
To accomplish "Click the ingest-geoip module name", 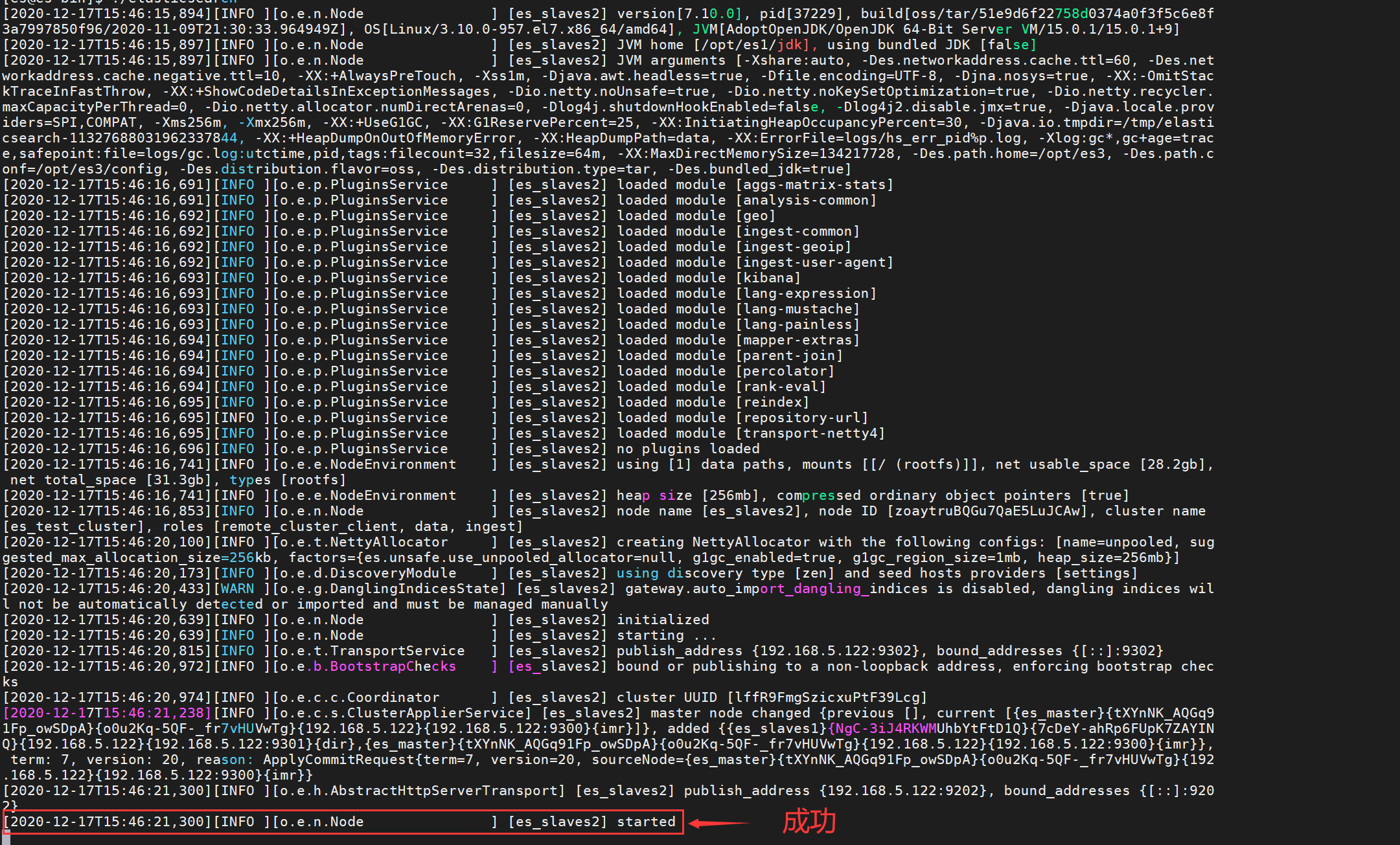I will pos(794,247).
